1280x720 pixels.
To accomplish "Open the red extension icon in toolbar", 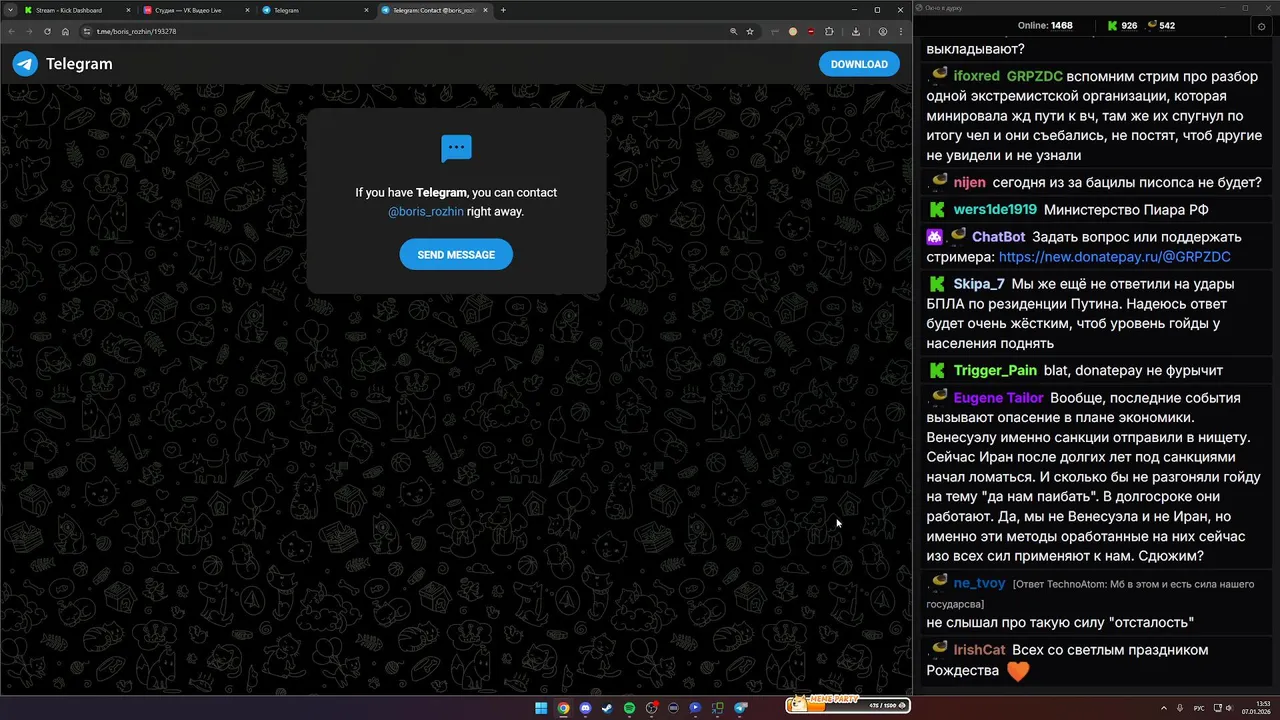I will 811,31.
